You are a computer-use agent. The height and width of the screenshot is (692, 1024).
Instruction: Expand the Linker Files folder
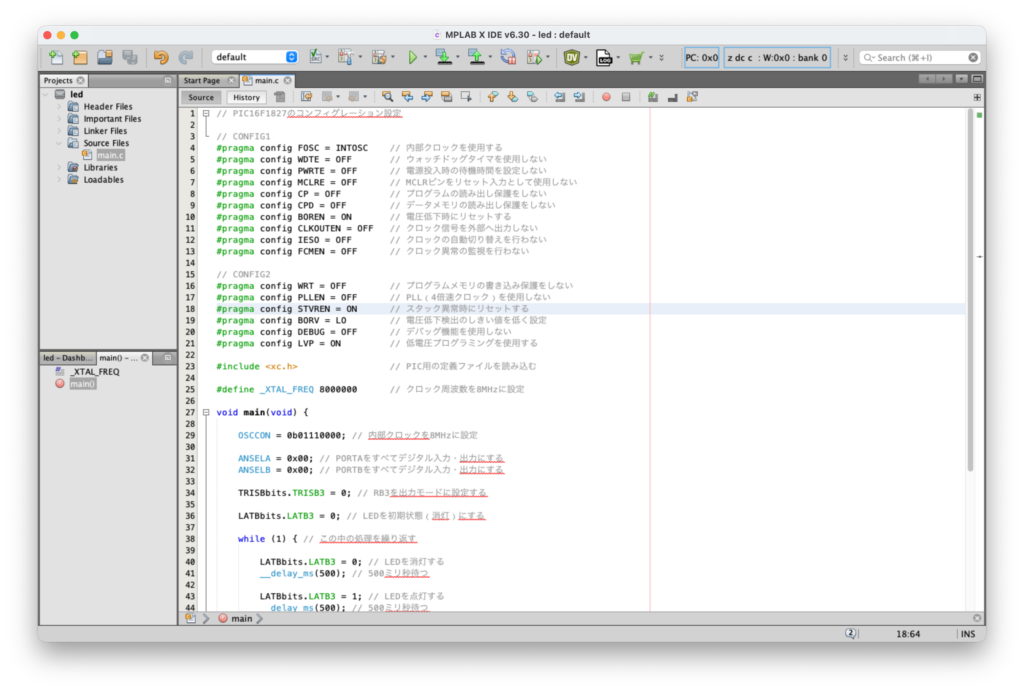click(59, 131)
